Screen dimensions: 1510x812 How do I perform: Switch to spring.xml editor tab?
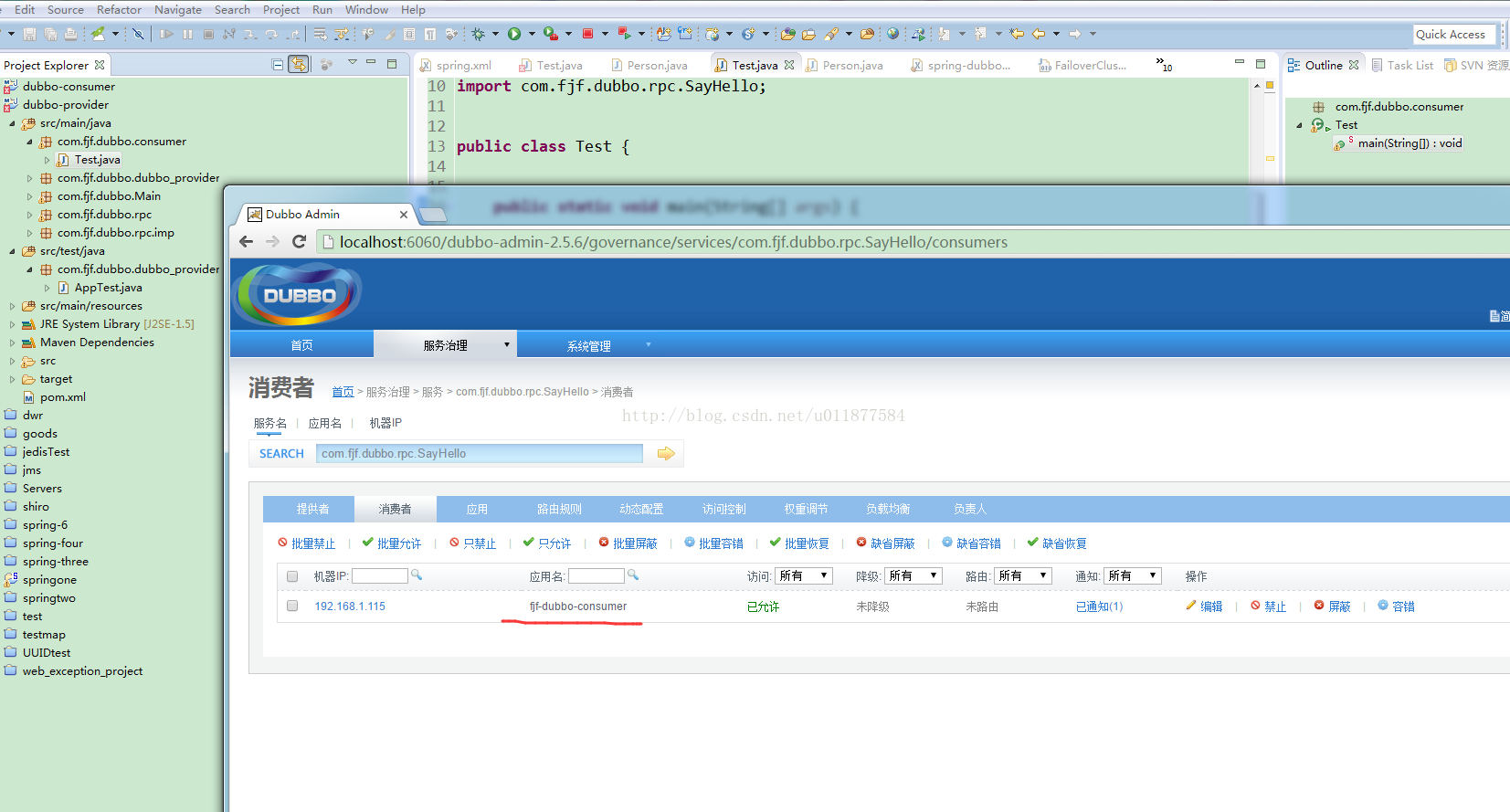456,65
